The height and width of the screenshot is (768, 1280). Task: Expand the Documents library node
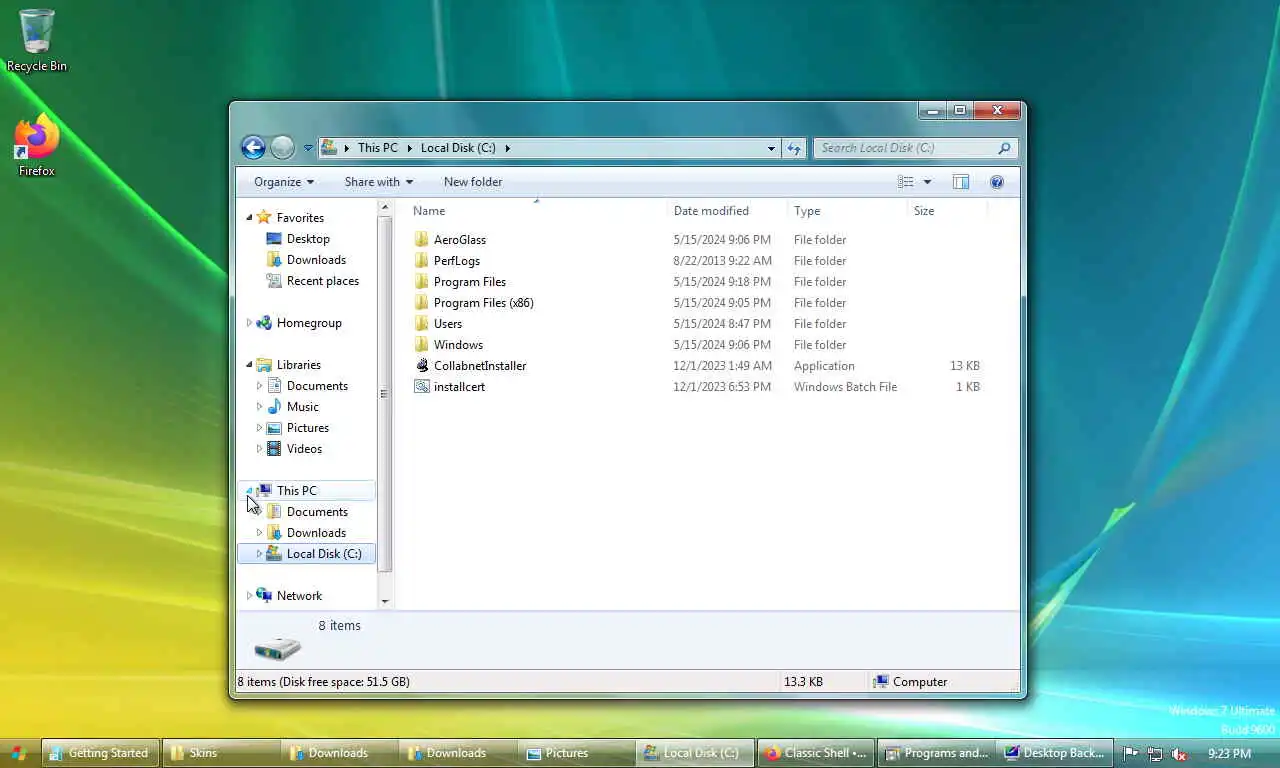point(260,386)
